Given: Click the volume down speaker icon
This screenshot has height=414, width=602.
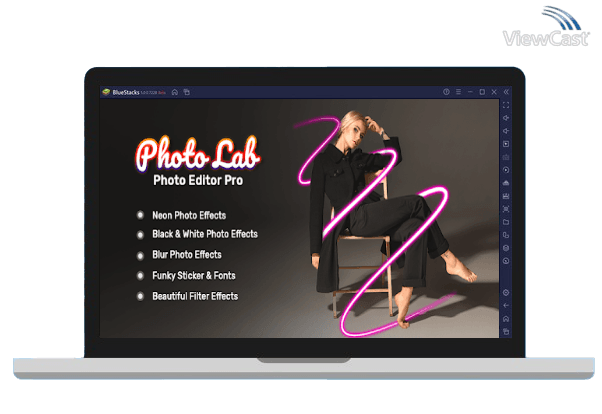Looking at the screenshot, I should [x=506, y=131].
